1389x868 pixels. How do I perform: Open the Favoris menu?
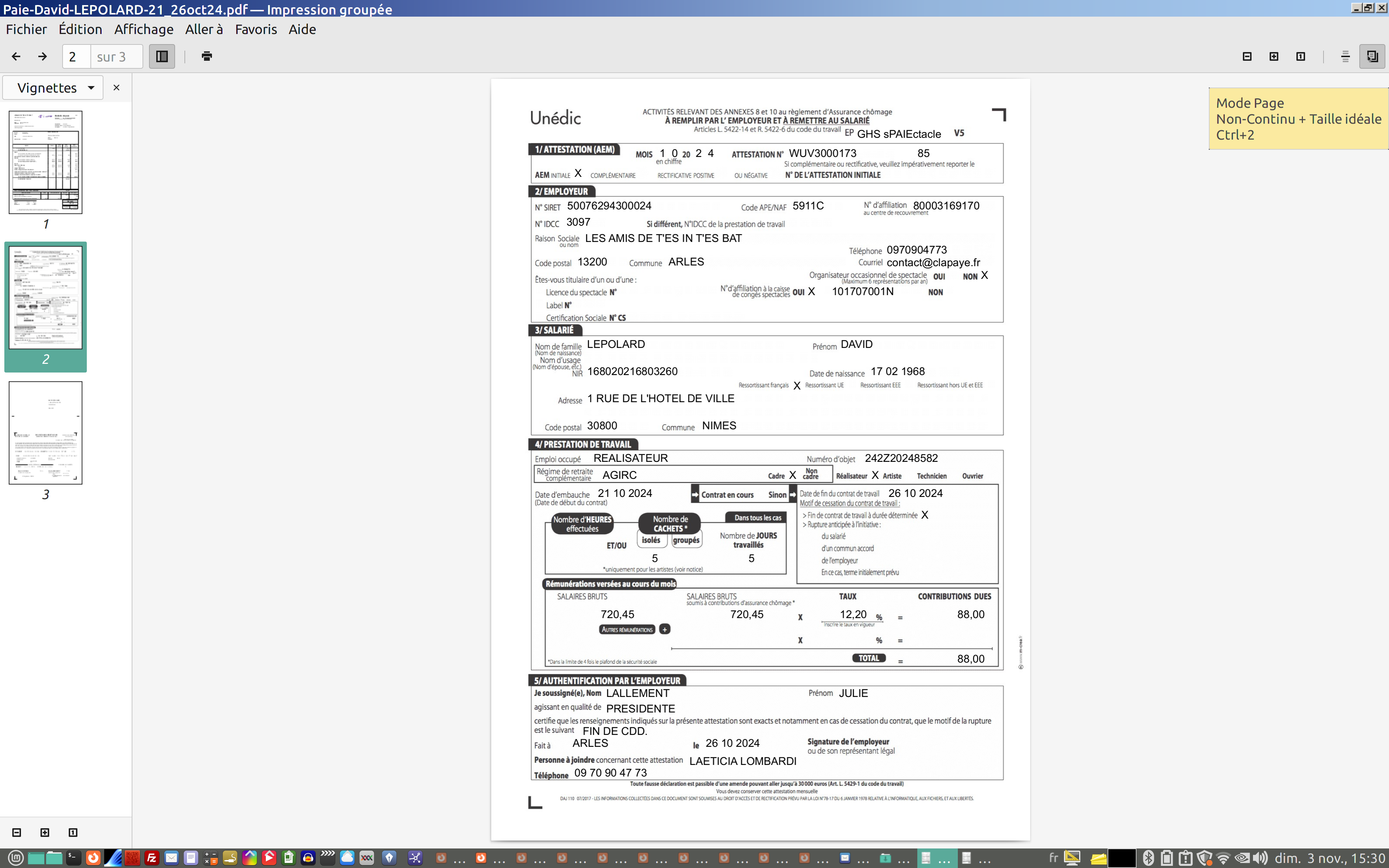pyautogui.click(x=256, y=29)
